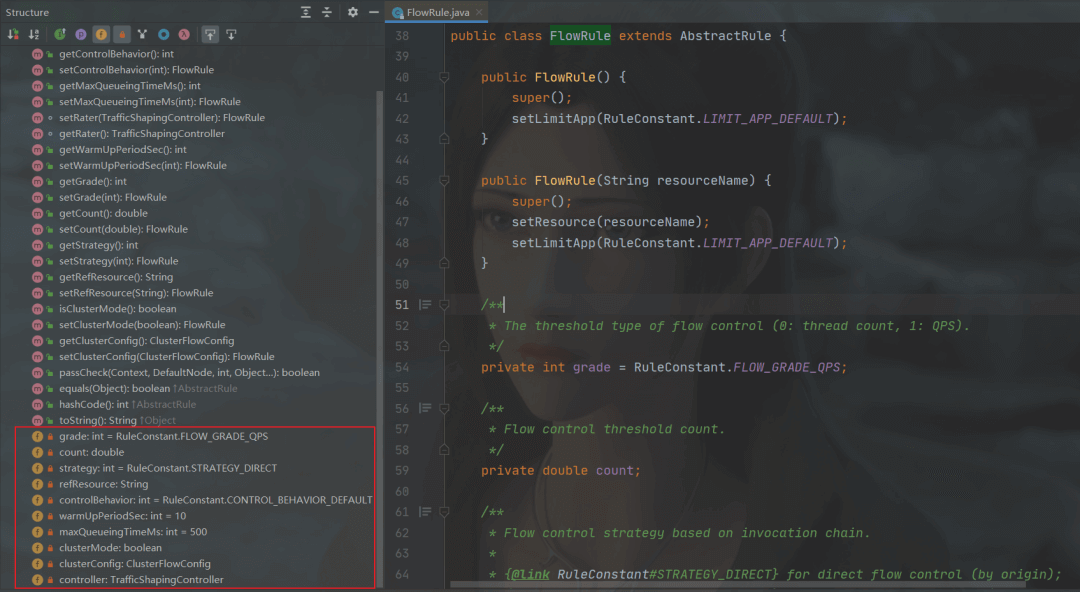Click the Structure panel vertical scrollbar
Image resolution: width=1080 pixels, height=592 pixels.
pos(380,338)
